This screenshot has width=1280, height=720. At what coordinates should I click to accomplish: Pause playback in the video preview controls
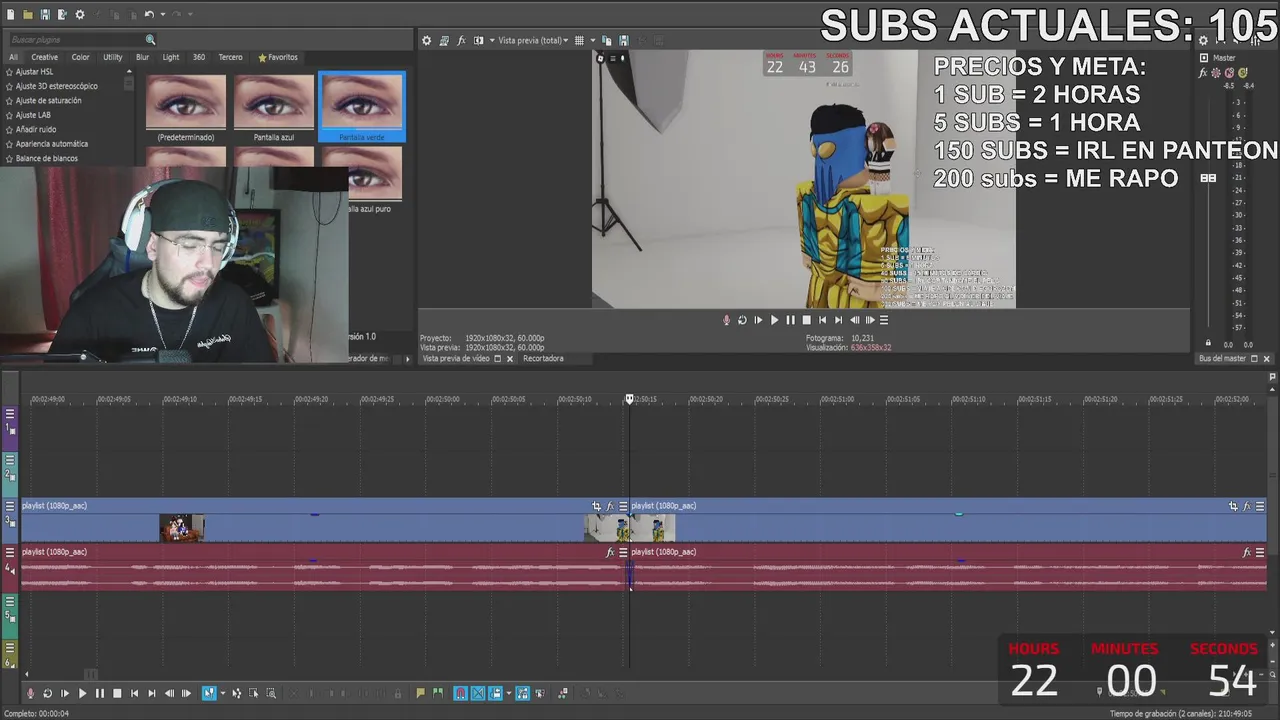[790, 320]
